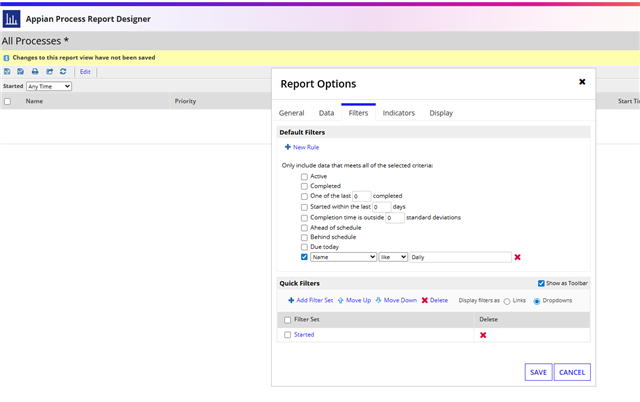The height and width of the screenshot is (402, 640).
Task: Expand the 'like' operator dropdown
Action: tap(393, 257)
